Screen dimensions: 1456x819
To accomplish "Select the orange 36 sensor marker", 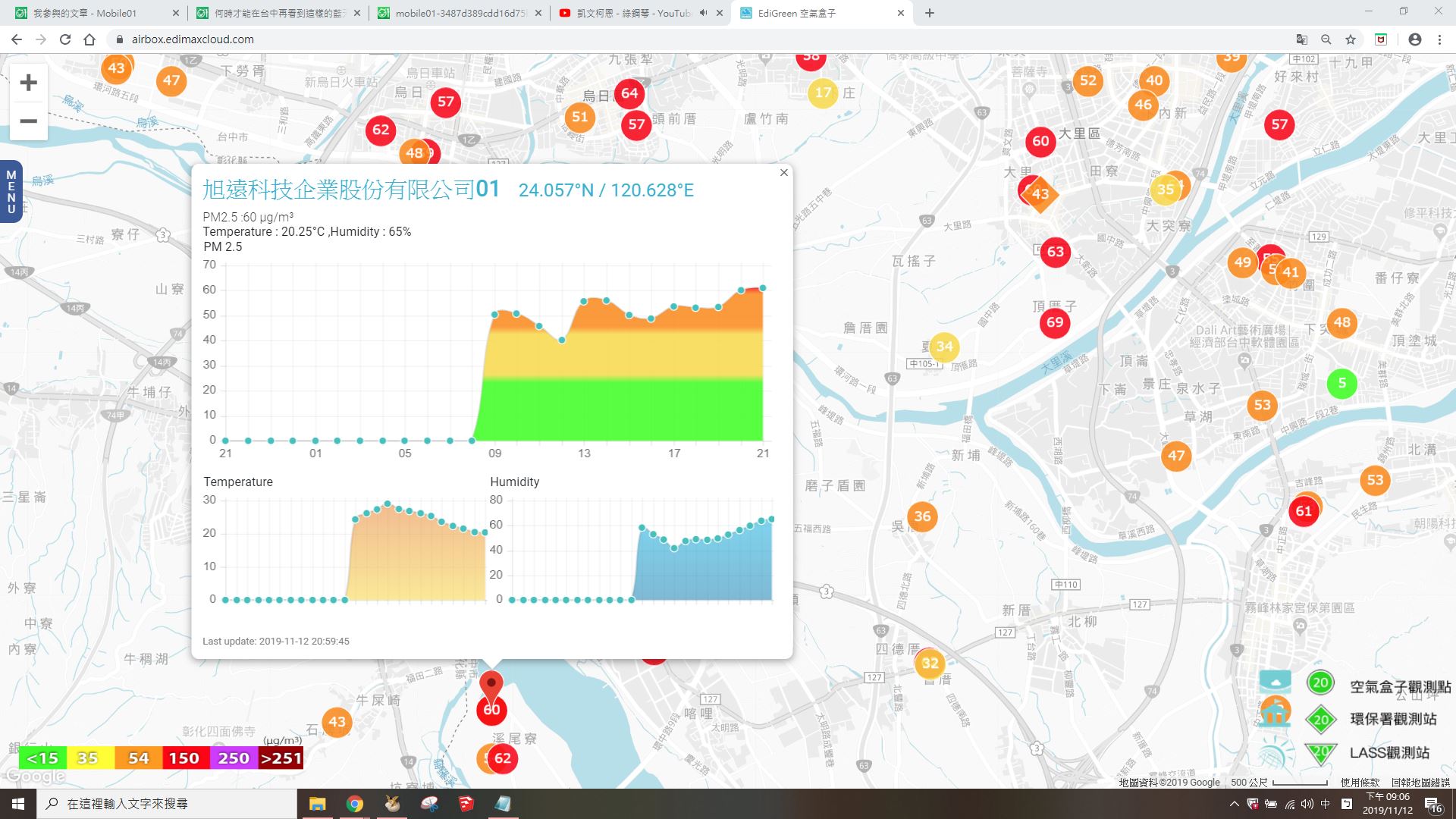I will coord(922,516).
